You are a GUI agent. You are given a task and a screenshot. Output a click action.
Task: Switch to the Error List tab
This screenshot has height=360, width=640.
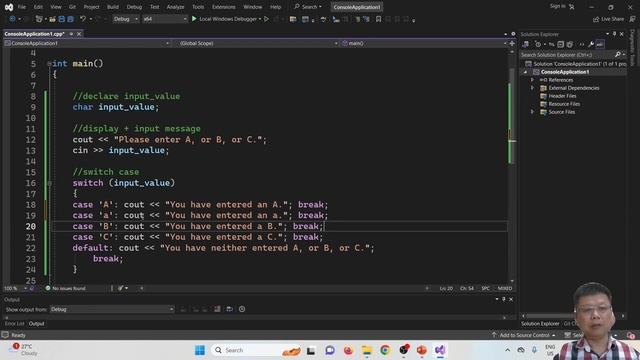[14, 324]
